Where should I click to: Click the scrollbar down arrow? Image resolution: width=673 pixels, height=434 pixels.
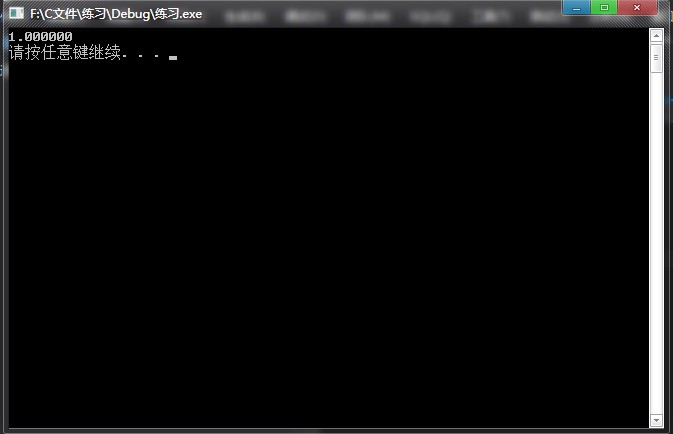click(656, 420)
